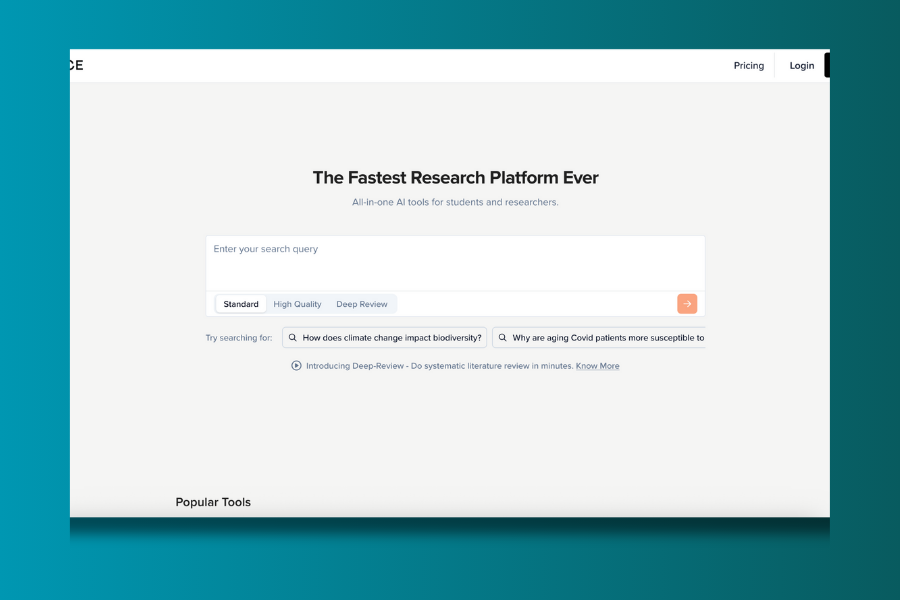Open the Pricing page
This screenshot has width=900, height=600.
tap(748, 65)
